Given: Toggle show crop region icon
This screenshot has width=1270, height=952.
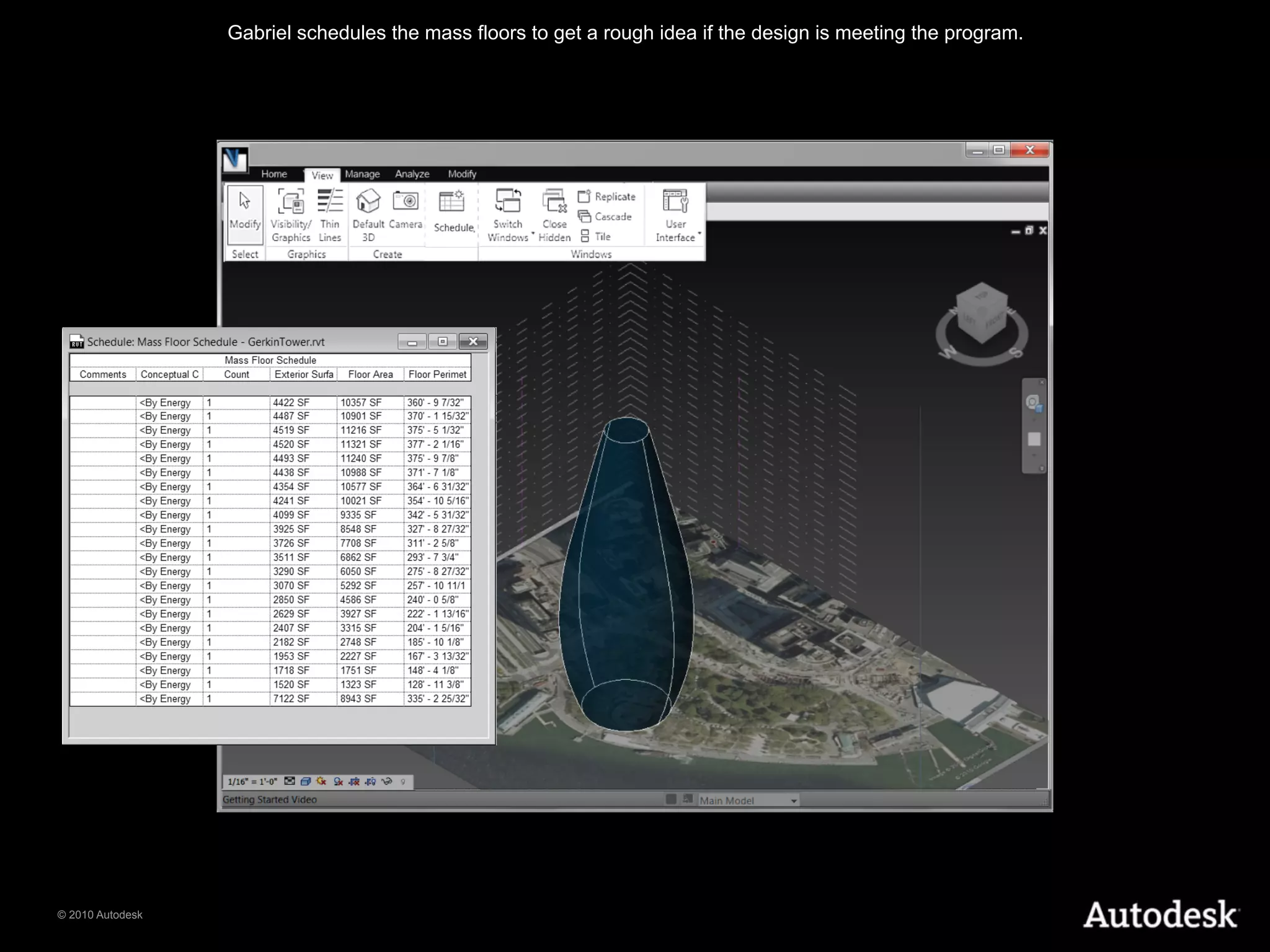Looking at the screenshot, I should coord(370,782).
